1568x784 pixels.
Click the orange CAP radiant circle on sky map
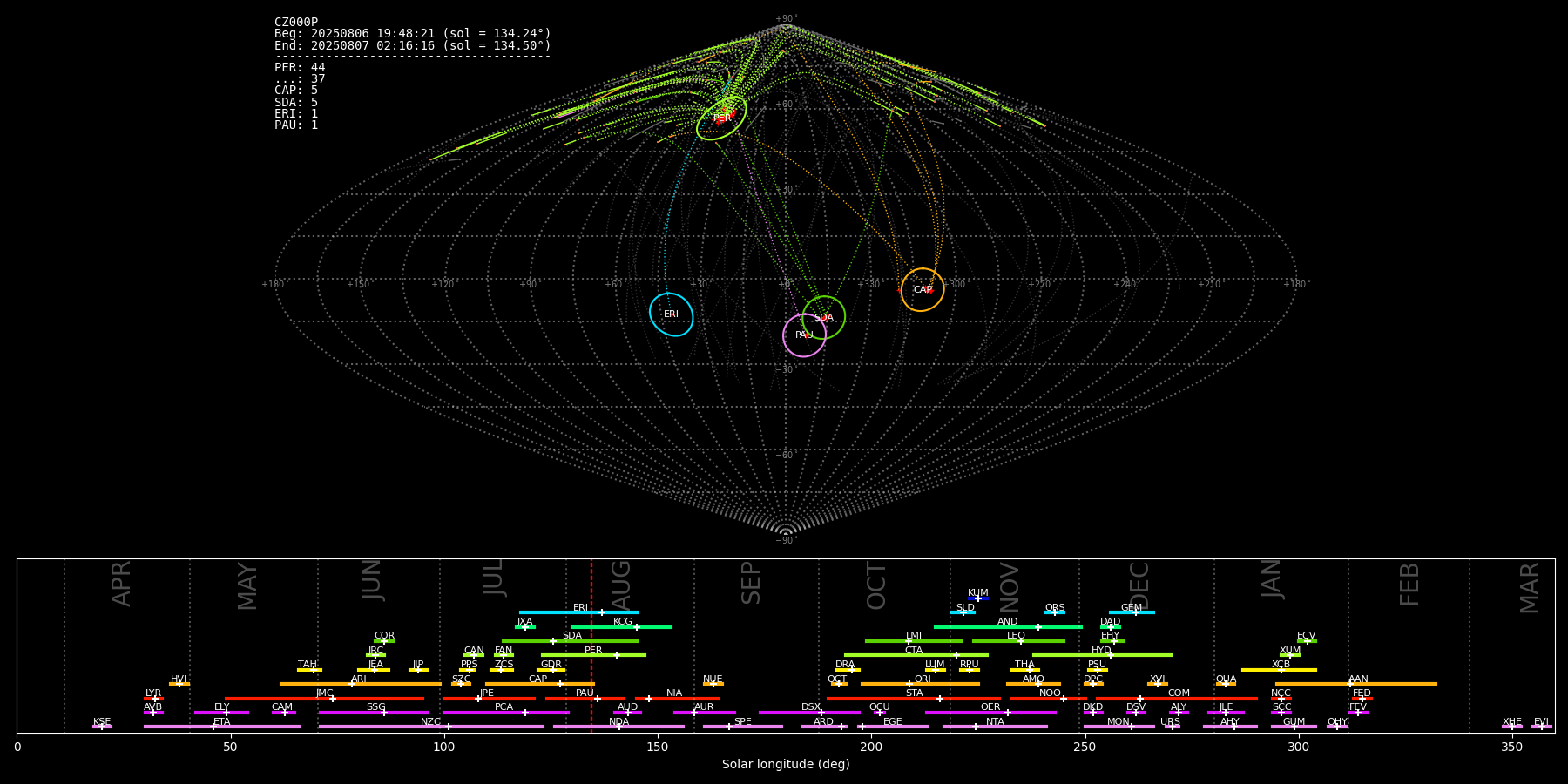[923, 289]
